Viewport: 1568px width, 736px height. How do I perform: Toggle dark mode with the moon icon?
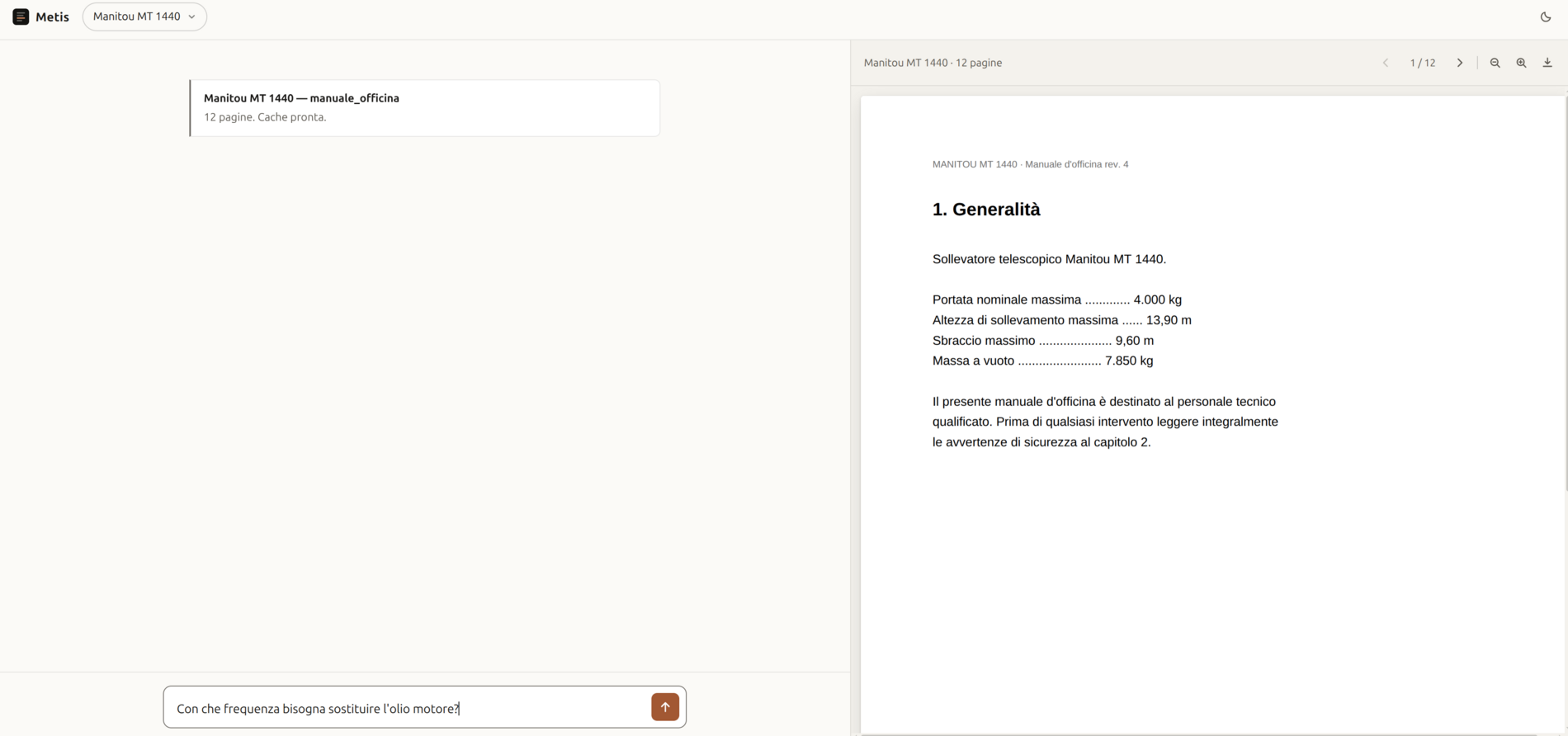pos(1546,17)
